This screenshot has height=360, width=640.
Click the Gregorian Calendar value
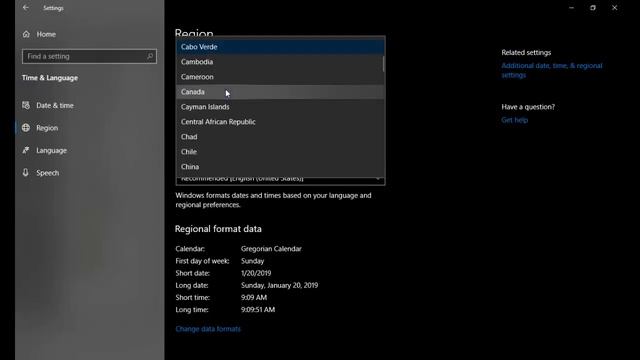tap(271, 249)
